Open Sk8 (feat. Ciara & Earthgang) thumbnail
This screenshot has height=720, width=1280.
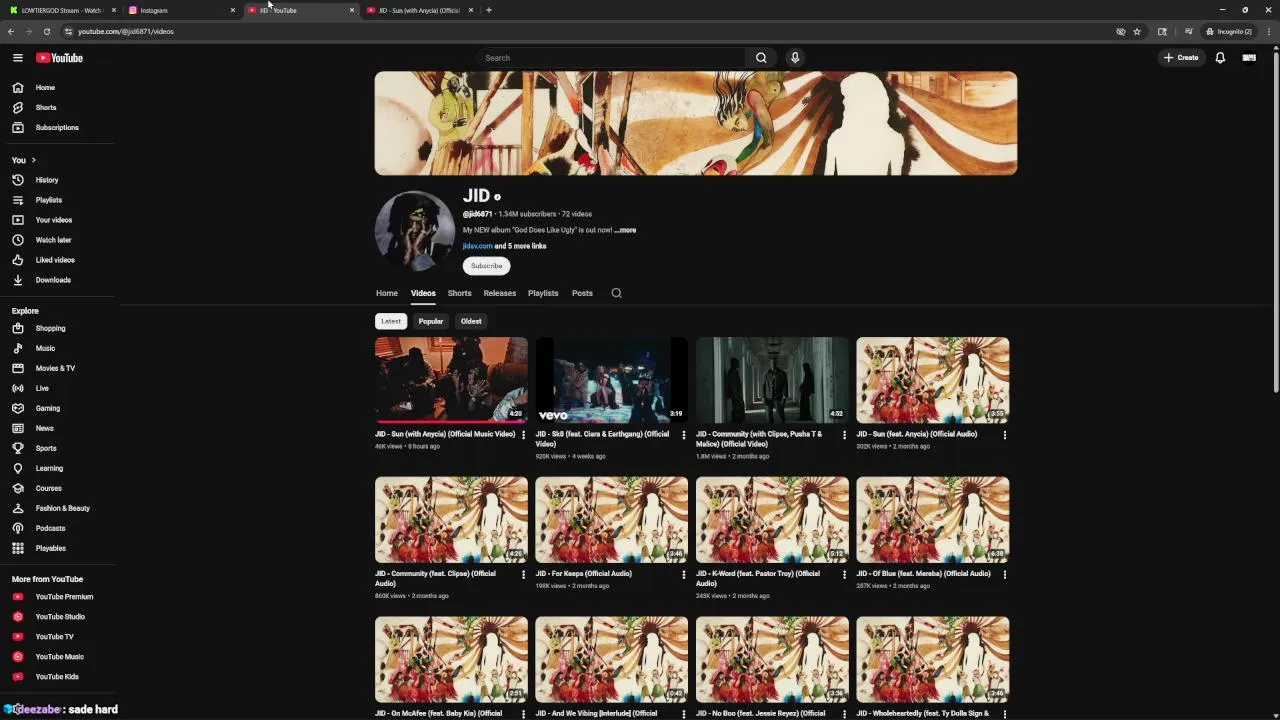612,380
